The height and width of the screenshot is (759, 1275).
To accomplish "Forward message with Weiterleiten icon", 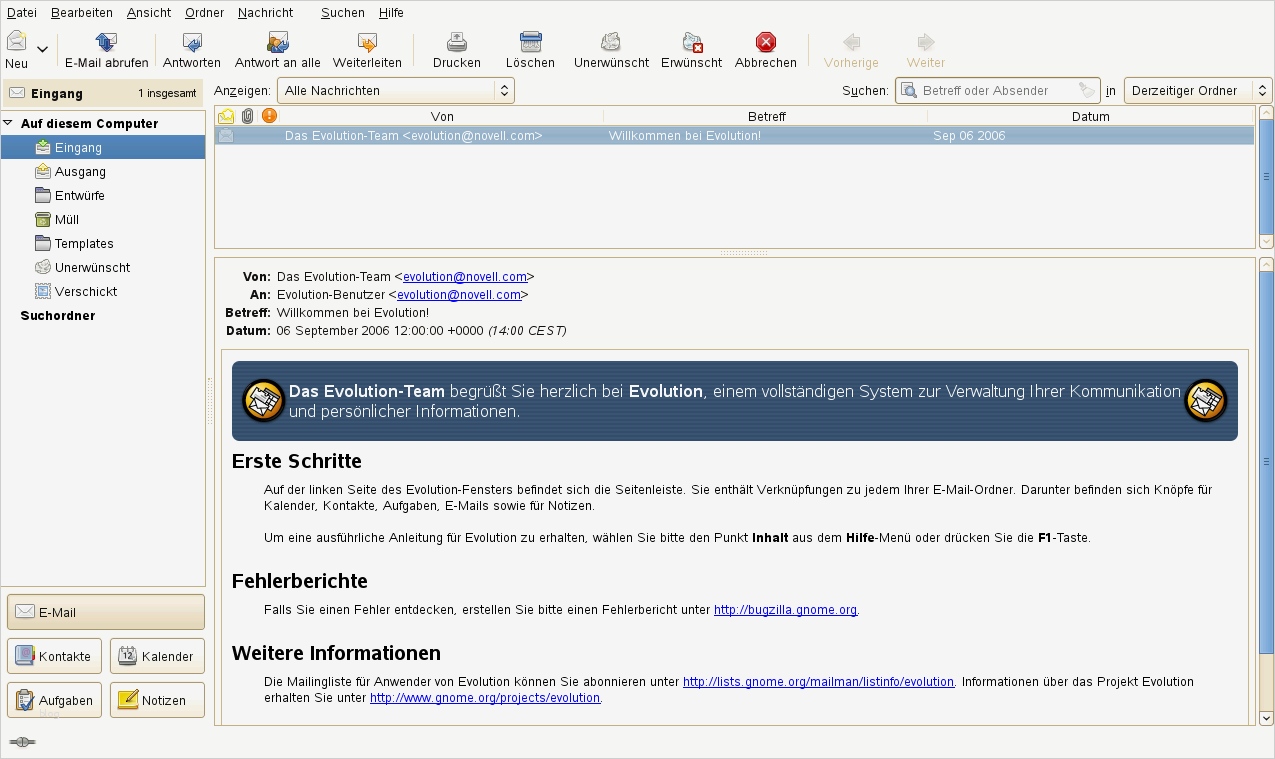I will pos(367,42).
